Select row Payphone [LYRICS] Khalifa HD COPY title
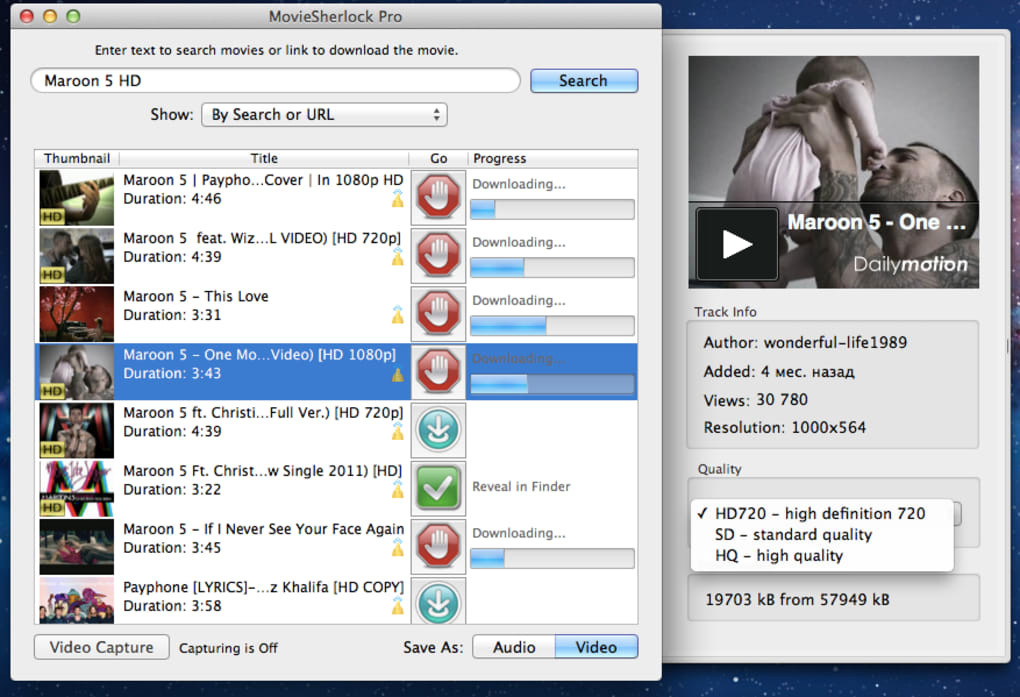The width and height of the screenshot is (1020, 697). [263, 587]
